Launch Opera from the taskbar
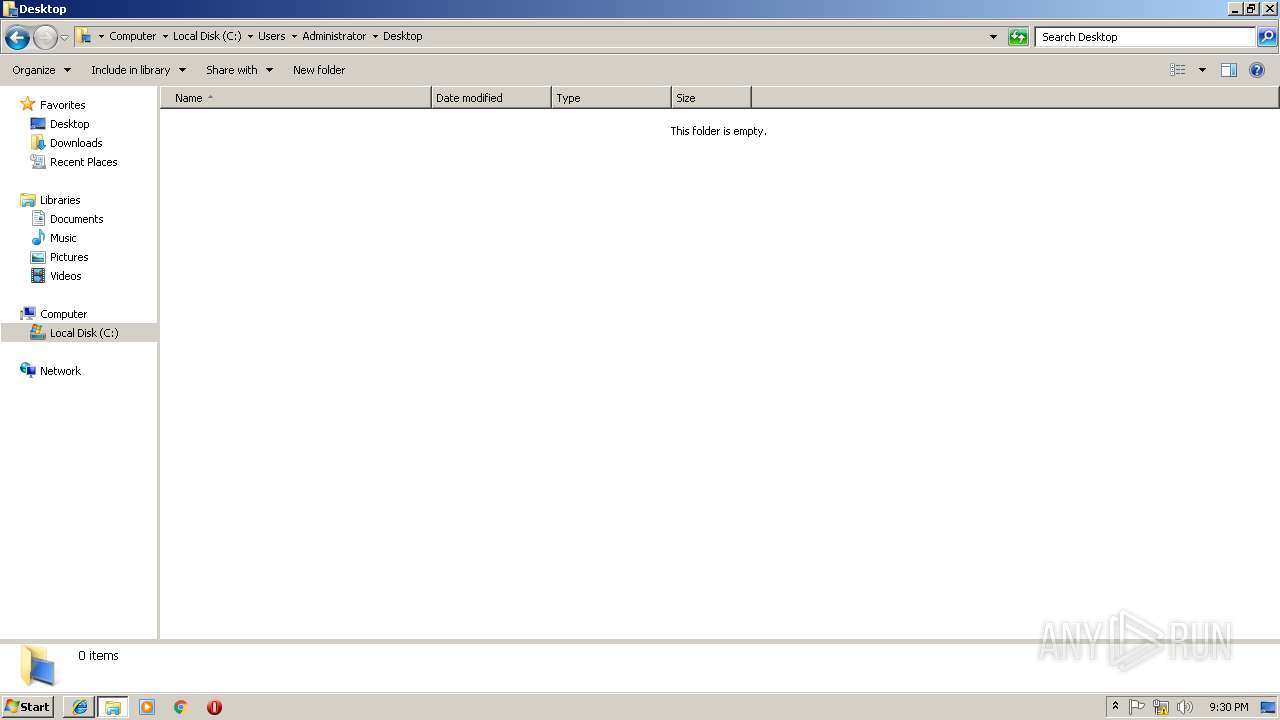Image resolution: width=1280 pixels, height=720 pixels. [x=214, y=707]
